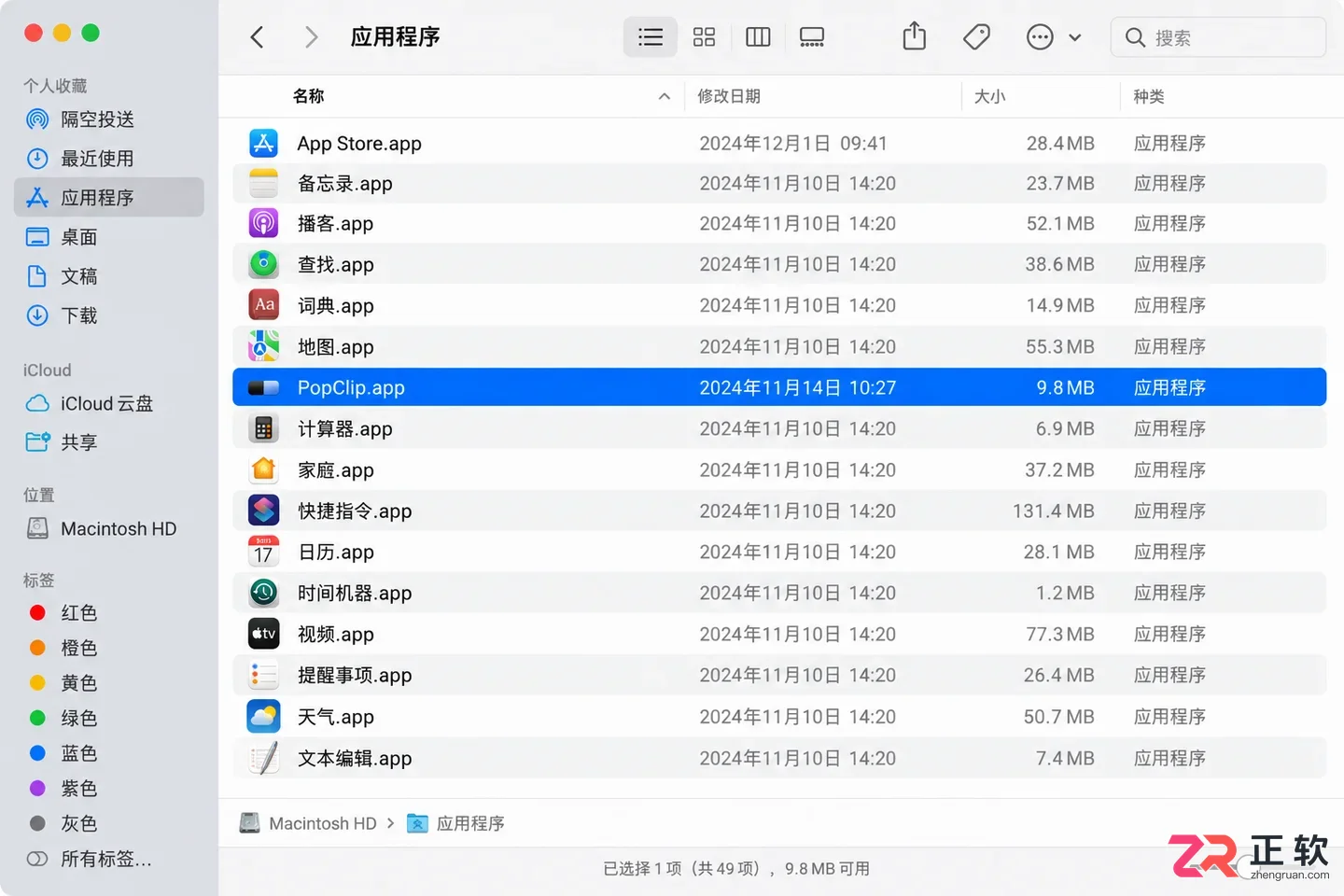This screenshot has width=1344, height=896.
Task: Select the 视频 app icon
Action: (263, 634)
